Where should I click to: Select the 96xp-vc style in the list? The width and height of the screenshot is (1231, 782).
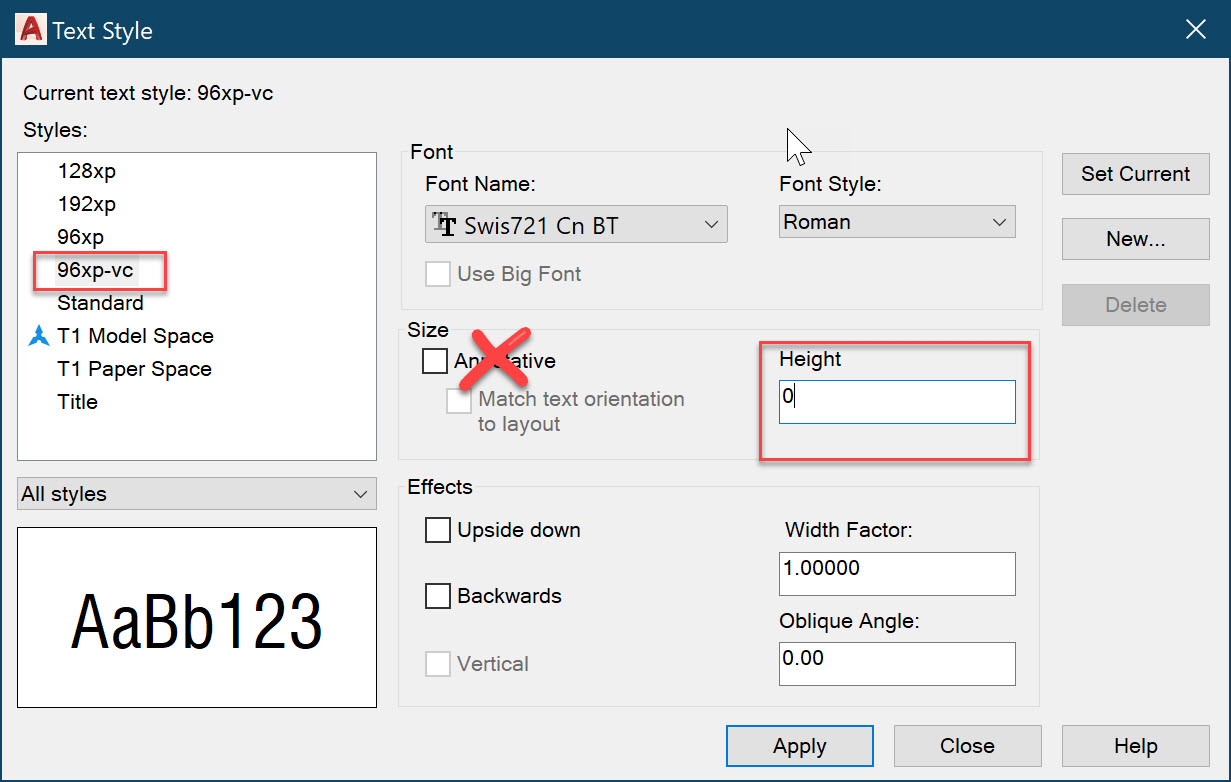click(x=97, y=270)
